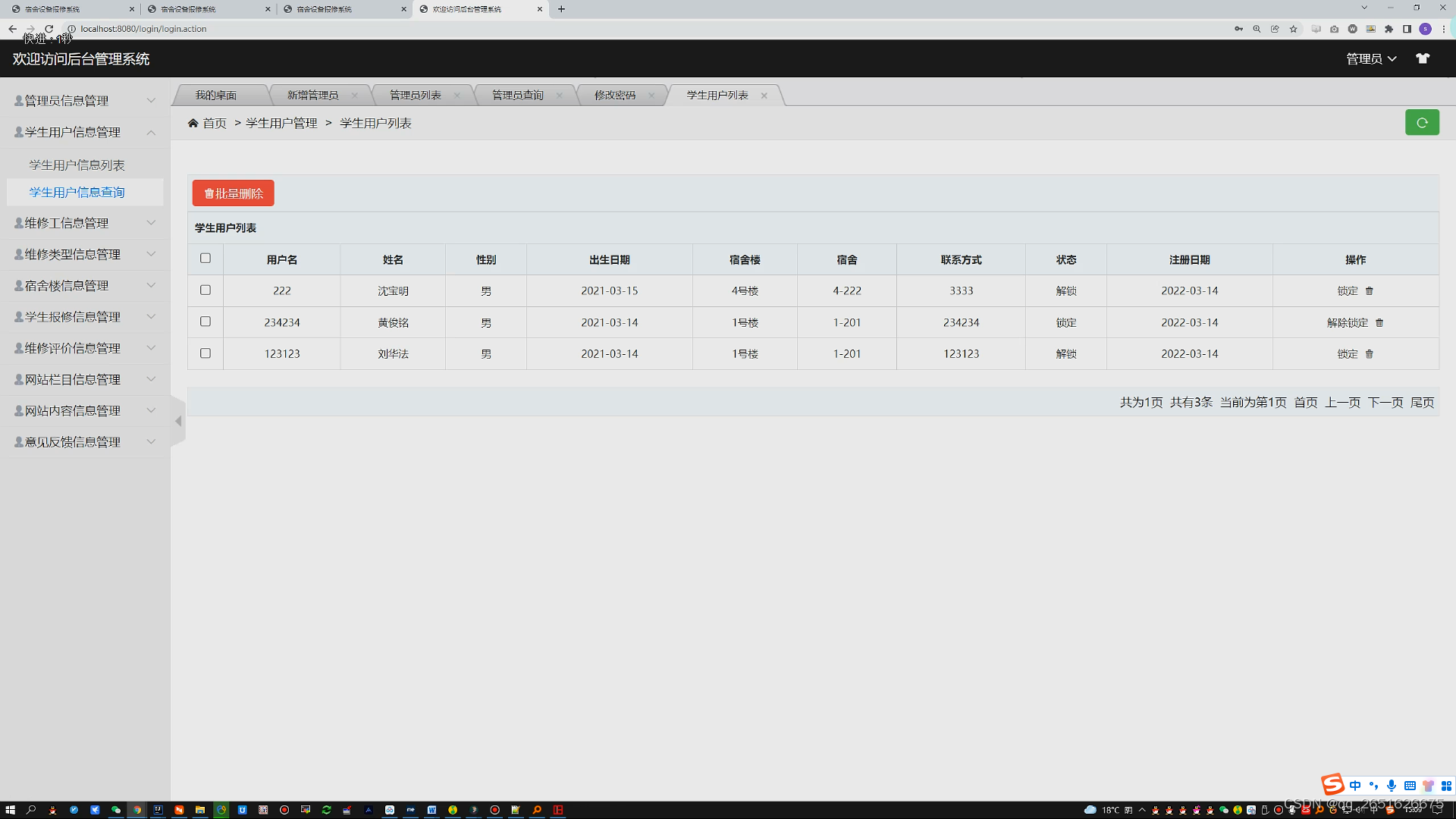Click trash icon for user 沈宝明
Image resolution: width=1456 pixels, height=819 pixels.
(x=1370, y=291)
